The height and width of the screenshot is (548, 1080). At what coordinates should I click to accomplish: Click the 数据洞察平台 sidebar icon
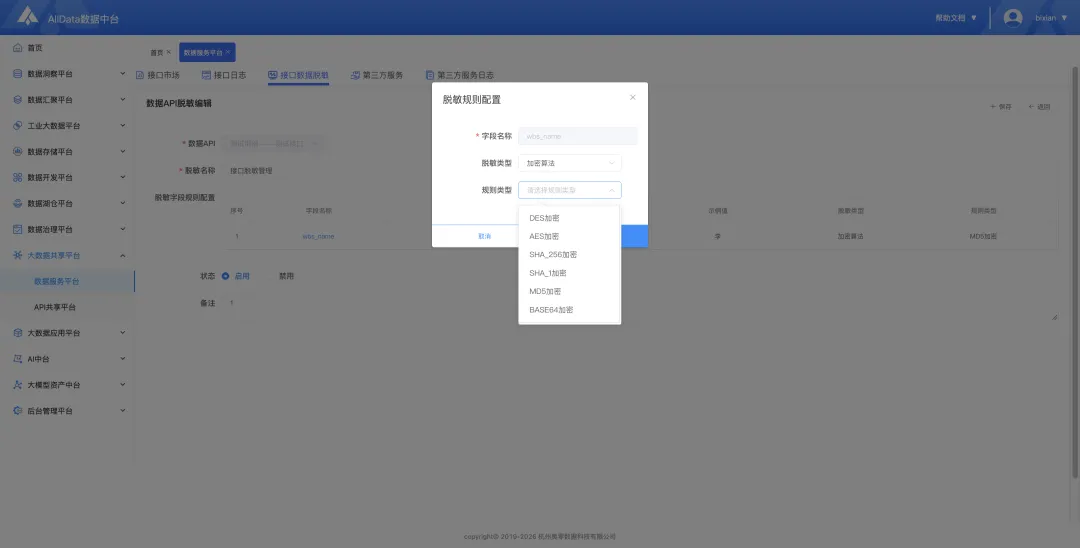18,74
